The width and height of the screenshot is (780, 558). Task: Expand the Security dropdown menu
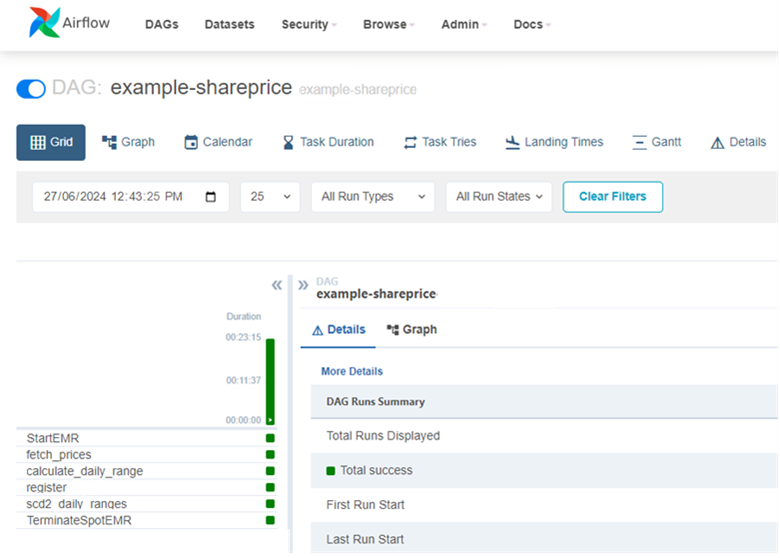pyautogui.click(x=309, y=24)
